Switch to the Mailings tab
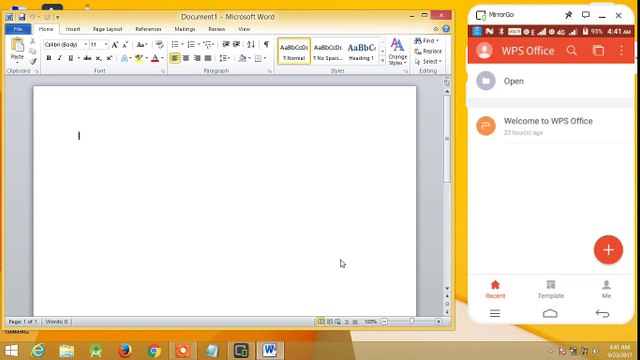 [x=185, y=29]
